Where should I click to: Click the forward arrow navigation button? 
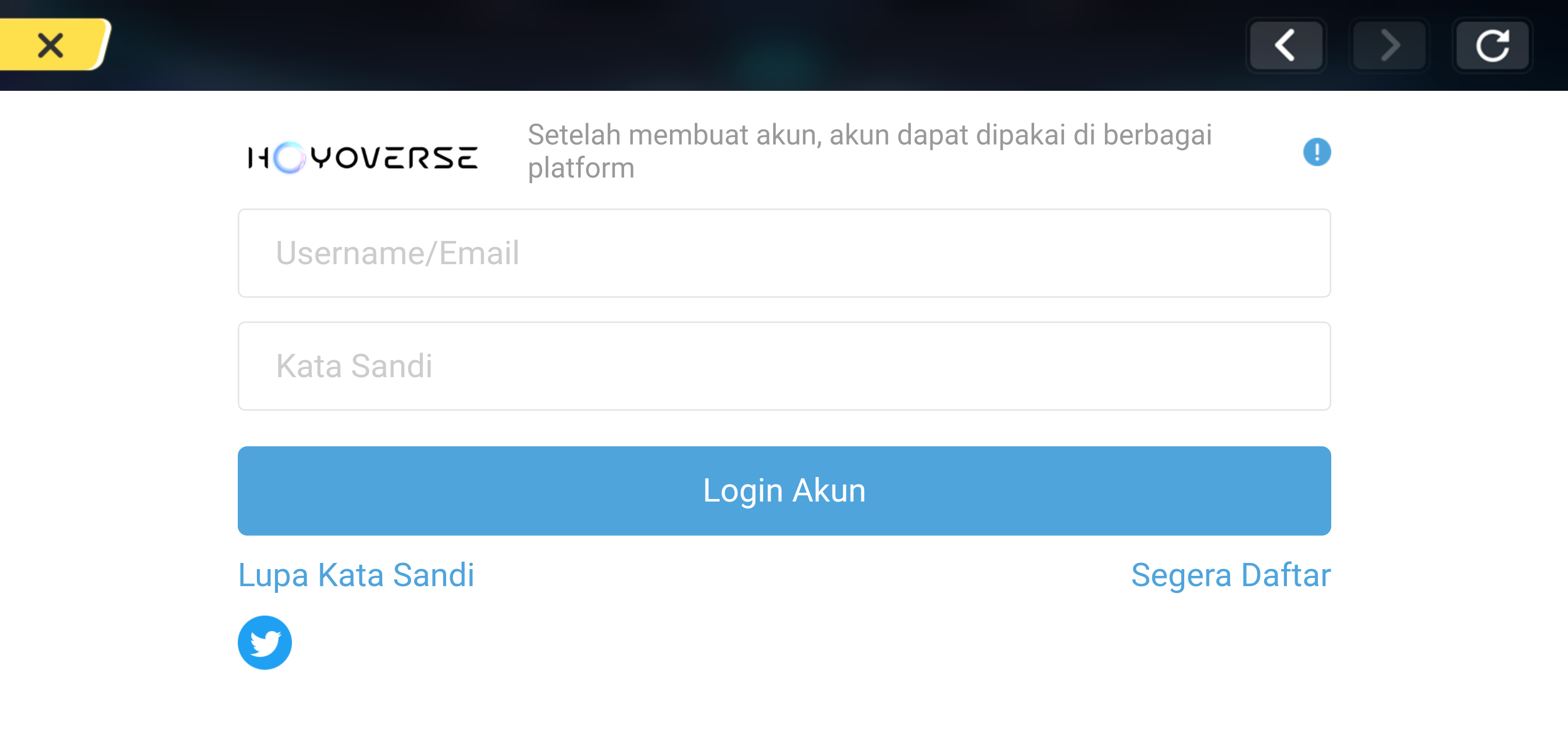(1389, 46)
